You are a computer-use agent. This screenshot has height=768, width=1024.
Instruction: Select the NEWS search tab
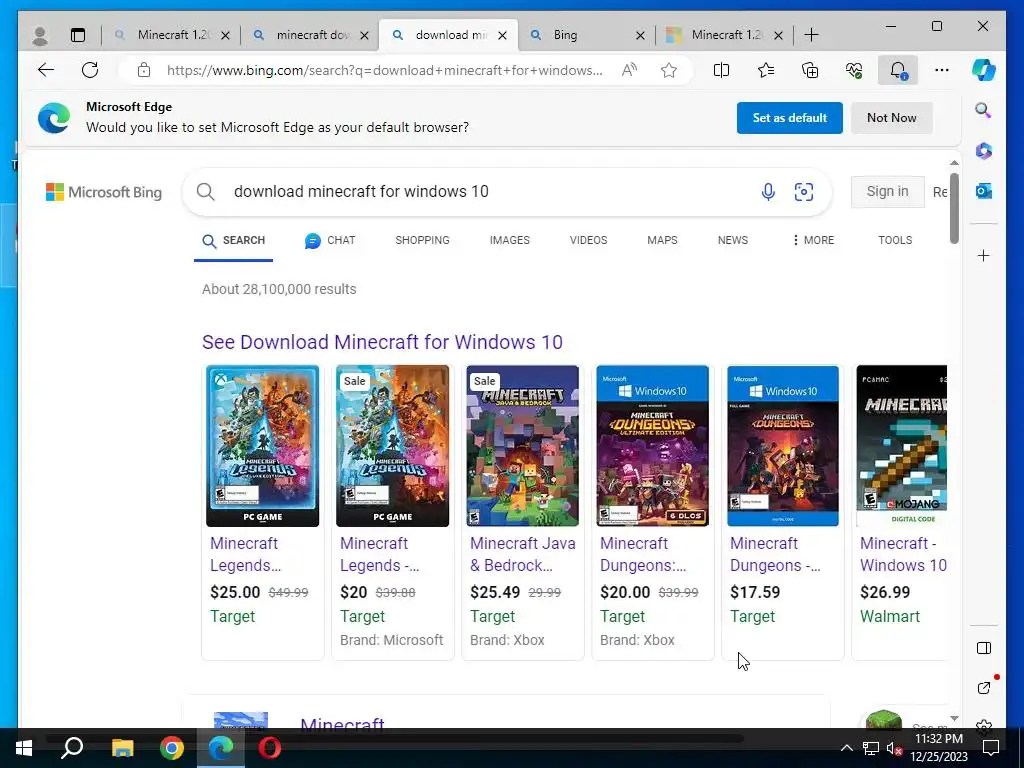(733, 240)
